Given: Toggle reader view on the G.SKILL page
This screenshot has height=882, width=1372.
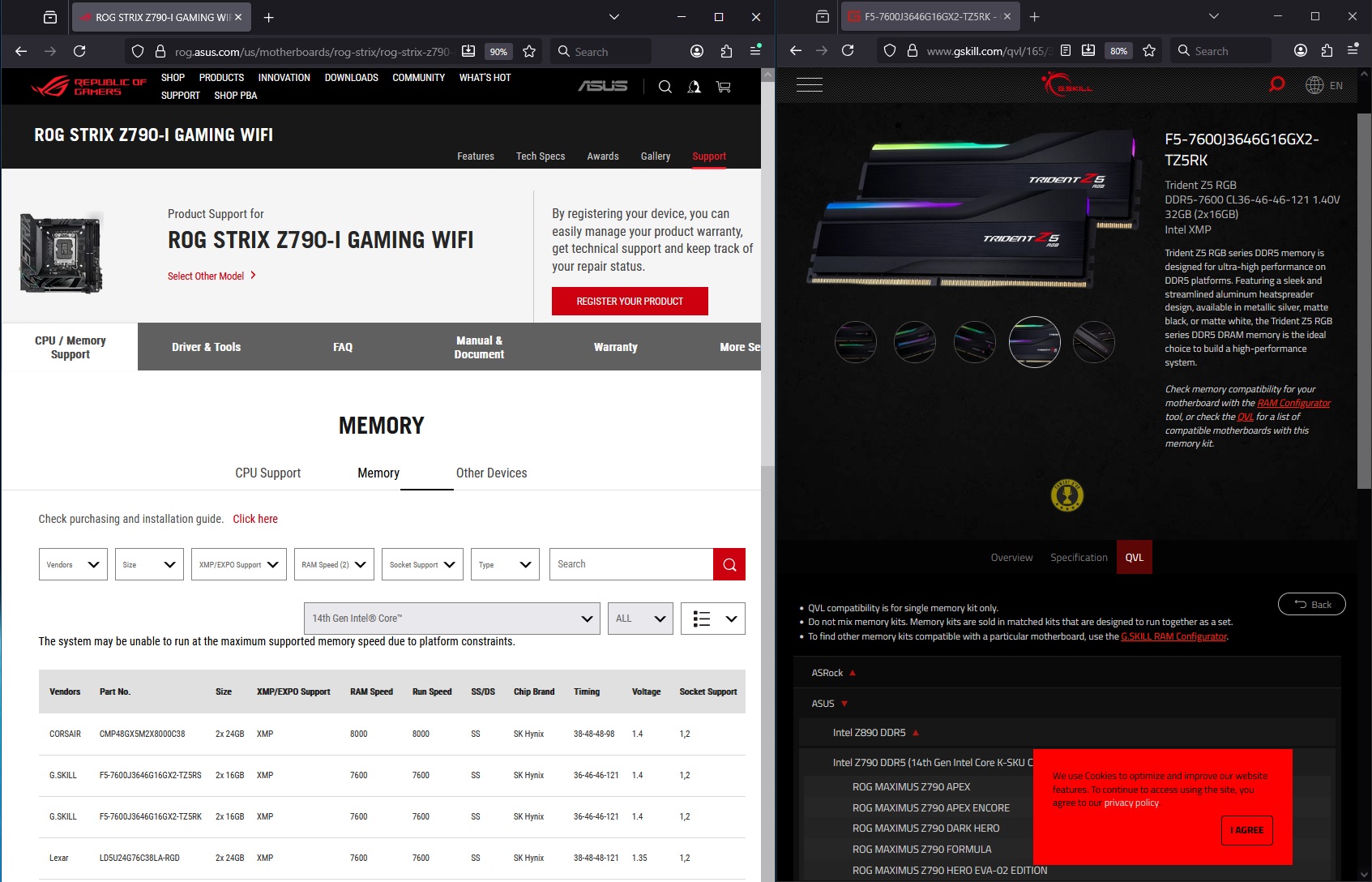Looking at the screenshot, I should pyautogui.click(x=1066, y=51).
